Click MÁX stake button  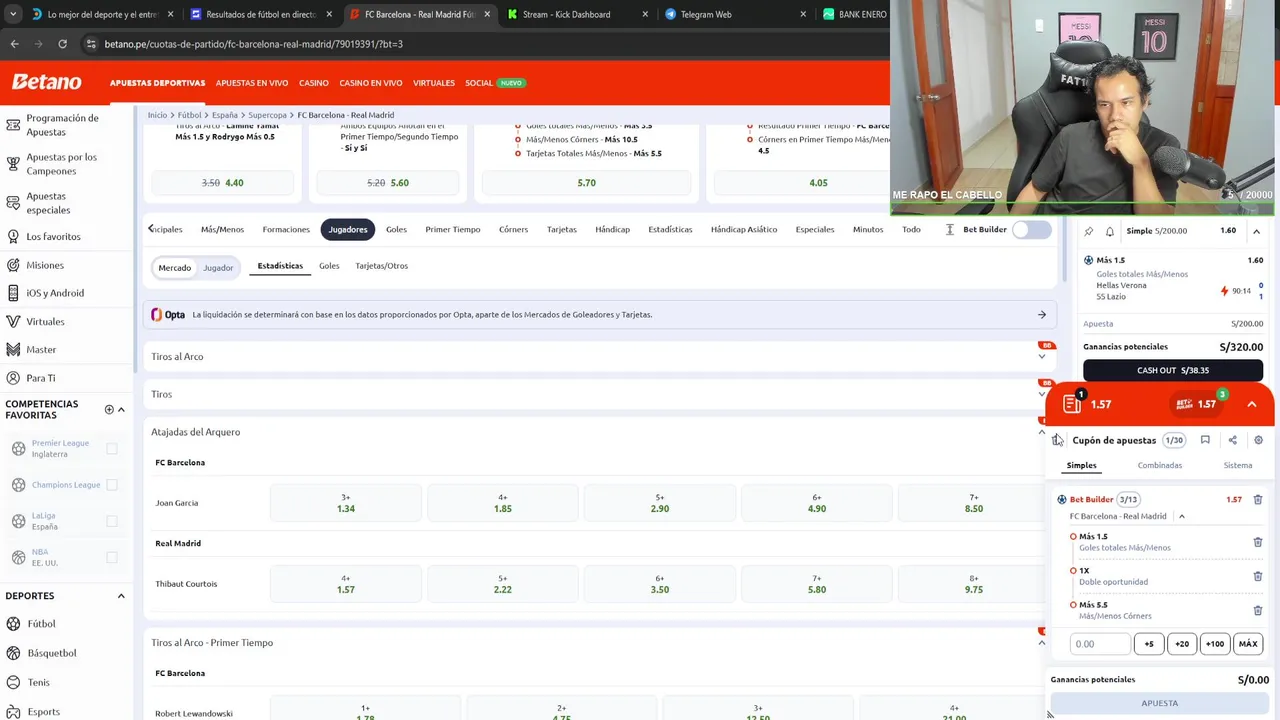coord(1247,644)
